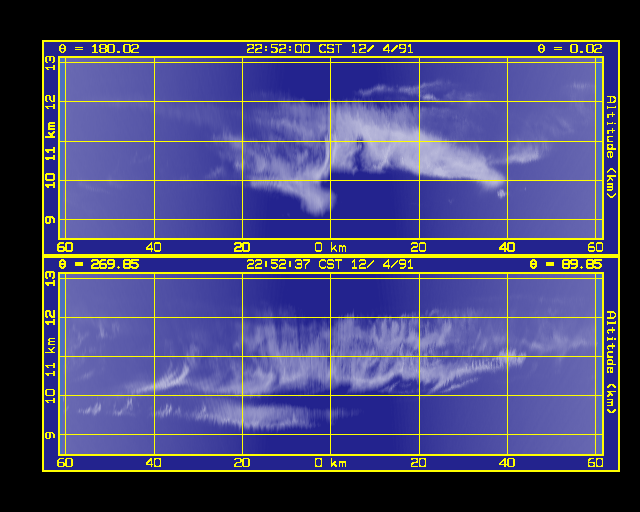Screen dimensions: 640x512
Task: Click the lower panel's 0 km axis label
Action: point(331,463)
